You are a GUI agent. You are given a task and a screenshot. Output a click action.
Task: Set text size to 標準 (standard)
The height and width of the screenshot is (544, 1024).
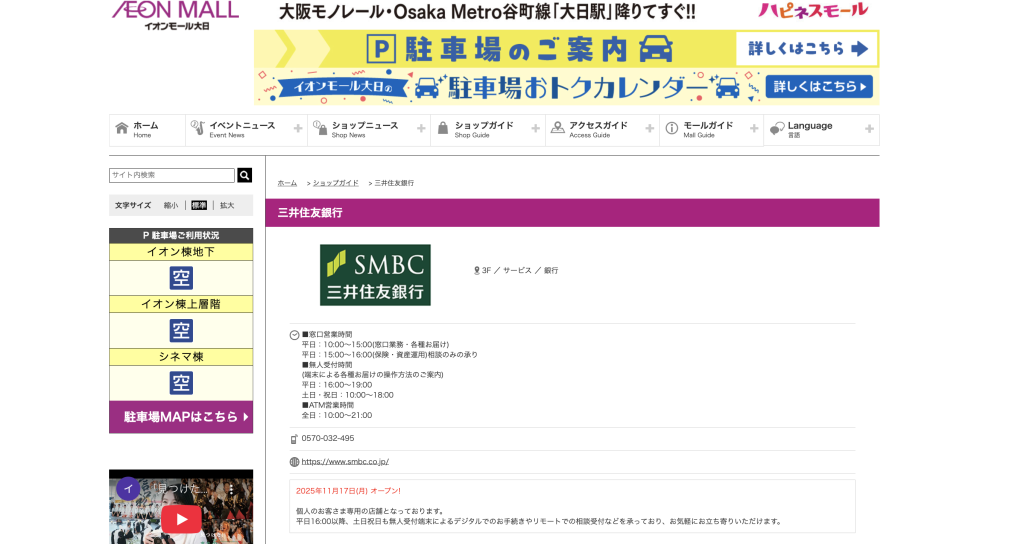pos(199,205)
